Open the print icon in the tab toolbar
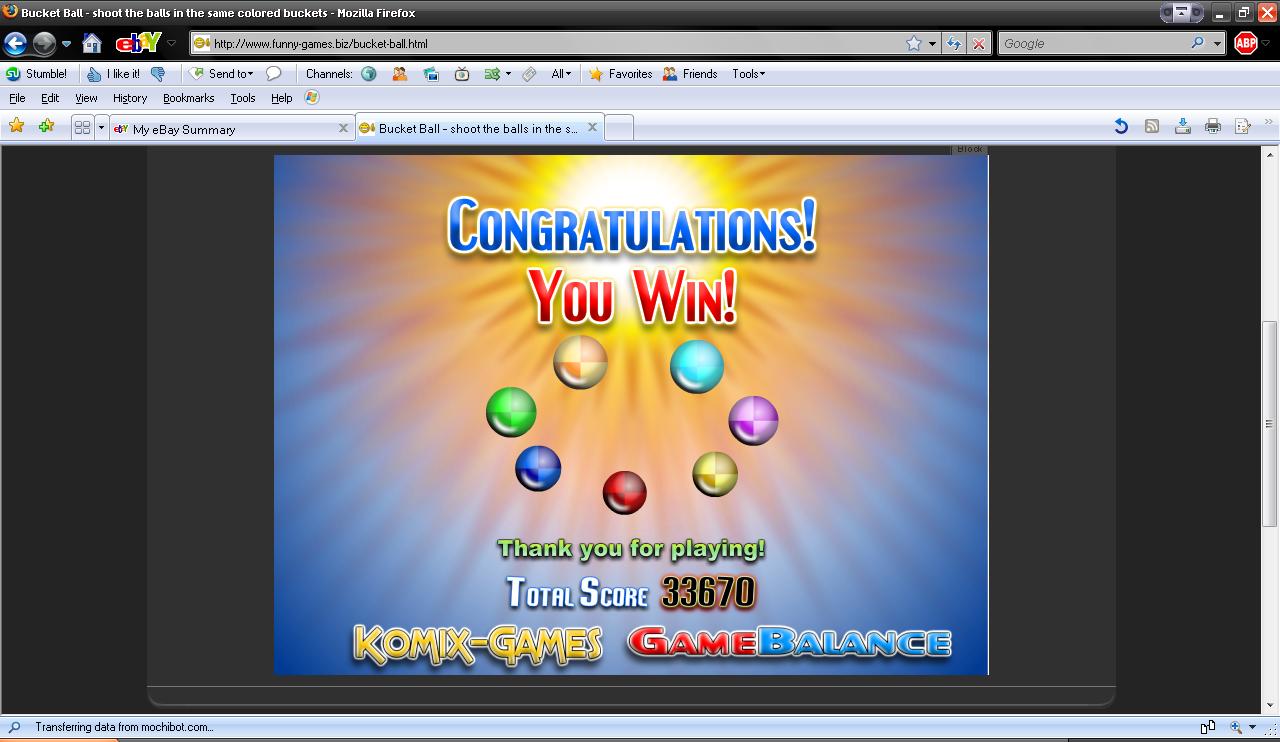The height and width of the screenshot is (742, 1280). pos(1213,126)
